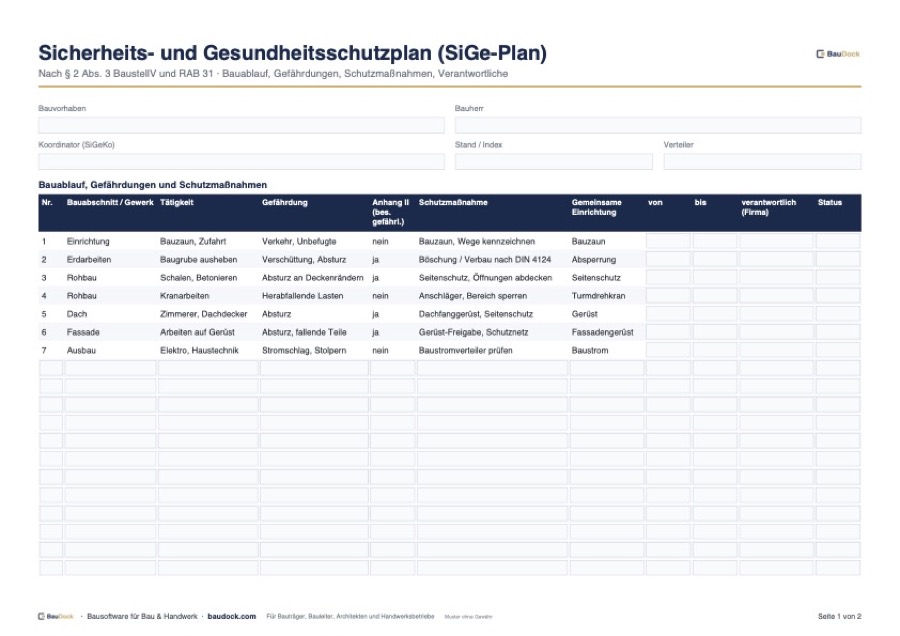Click 'Verschüttung, Absturz' cell
Screen dimensions: 900x636
pos(304,259)
